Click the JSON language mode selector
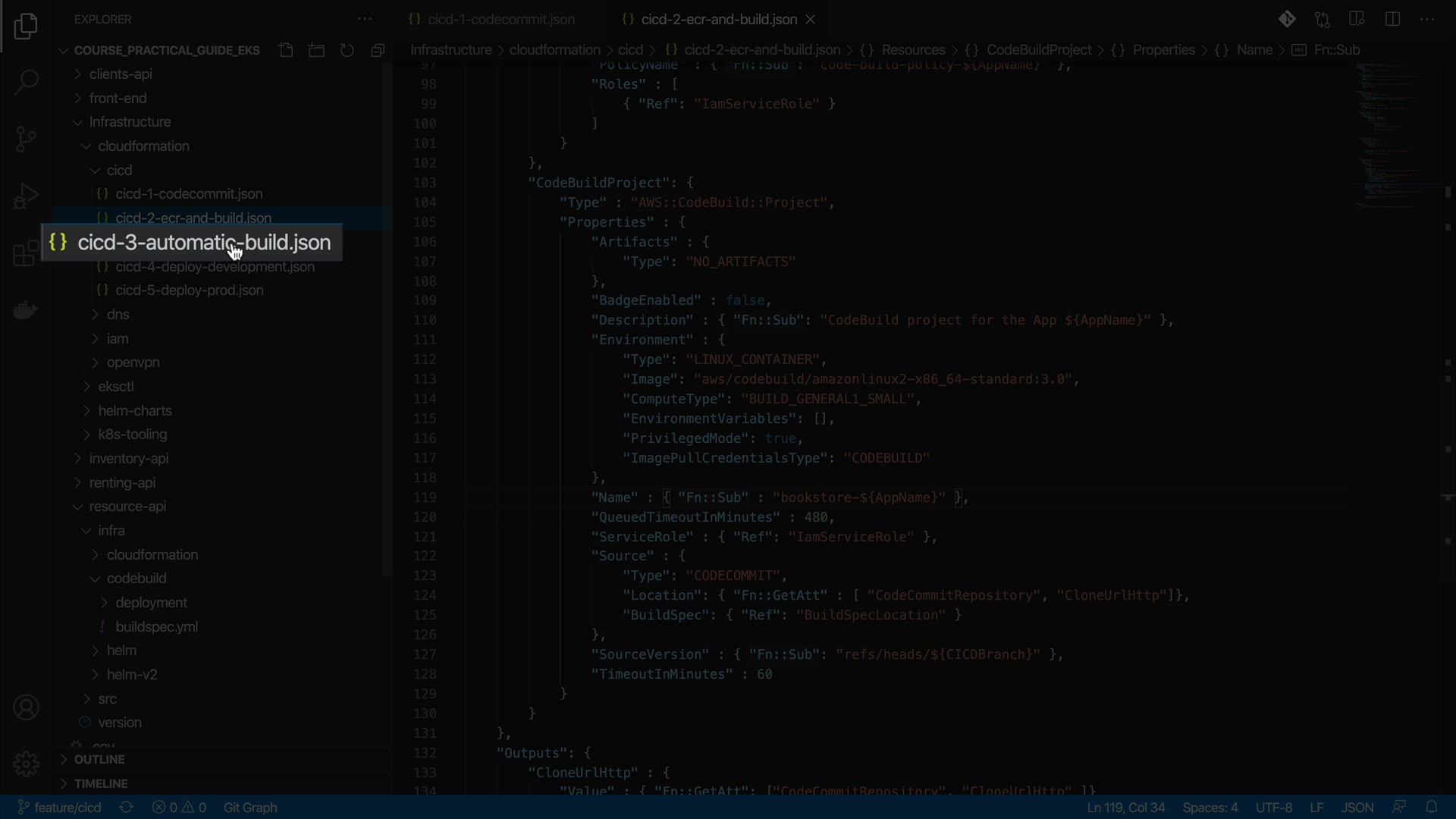1456x819 pixels. (1357, 808)
